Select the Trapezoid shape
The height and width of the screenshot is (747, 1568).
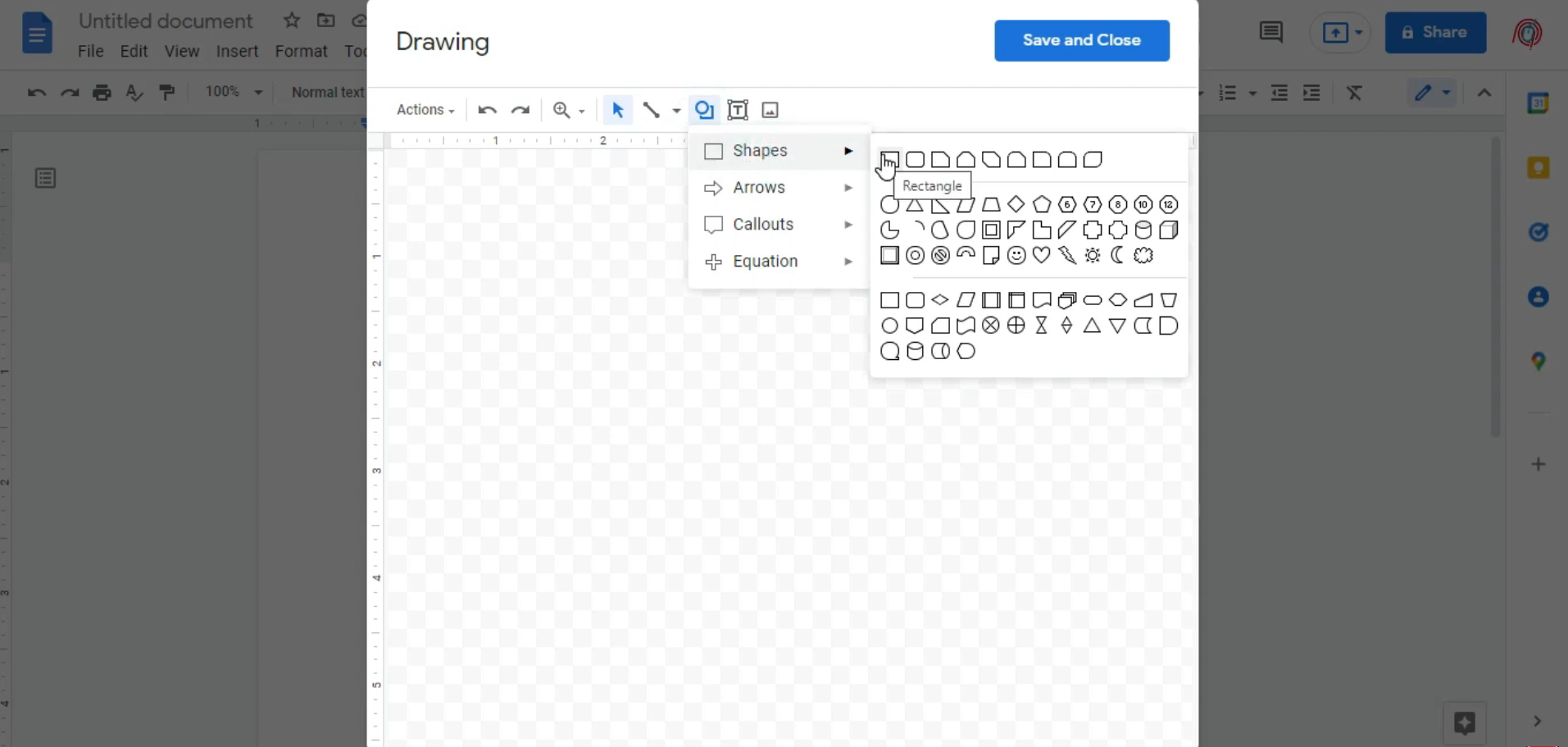(991, 204)
